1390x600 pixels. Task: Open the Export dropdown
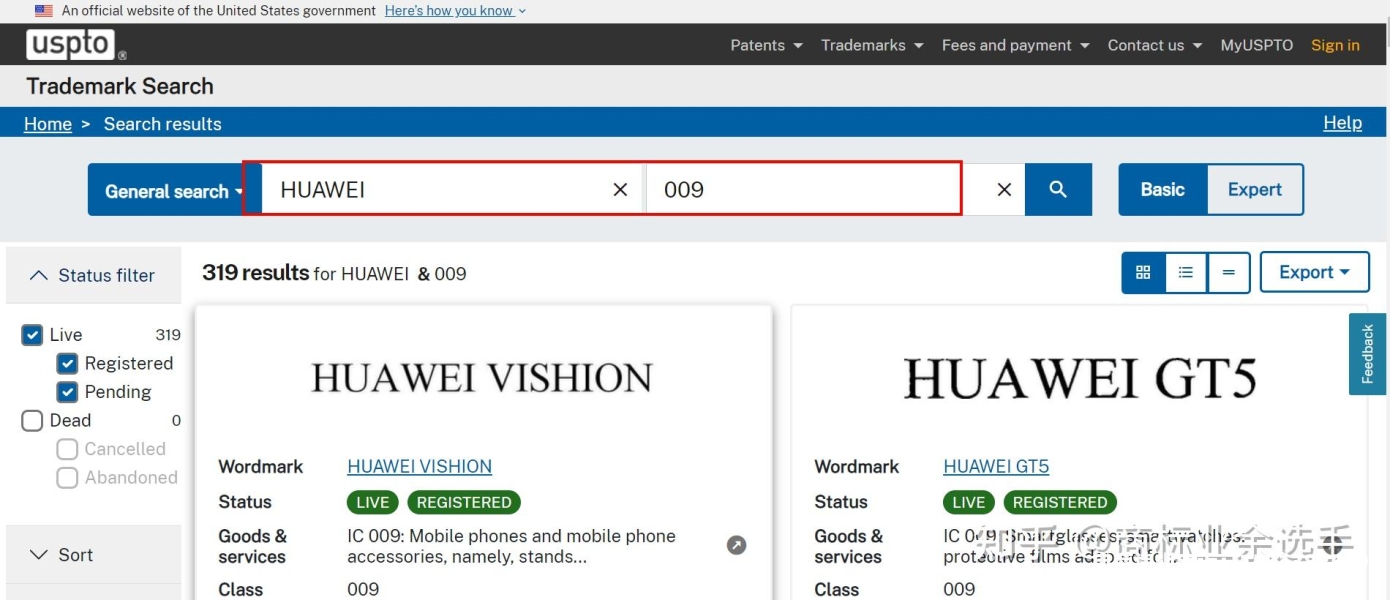coord(1314,272)
